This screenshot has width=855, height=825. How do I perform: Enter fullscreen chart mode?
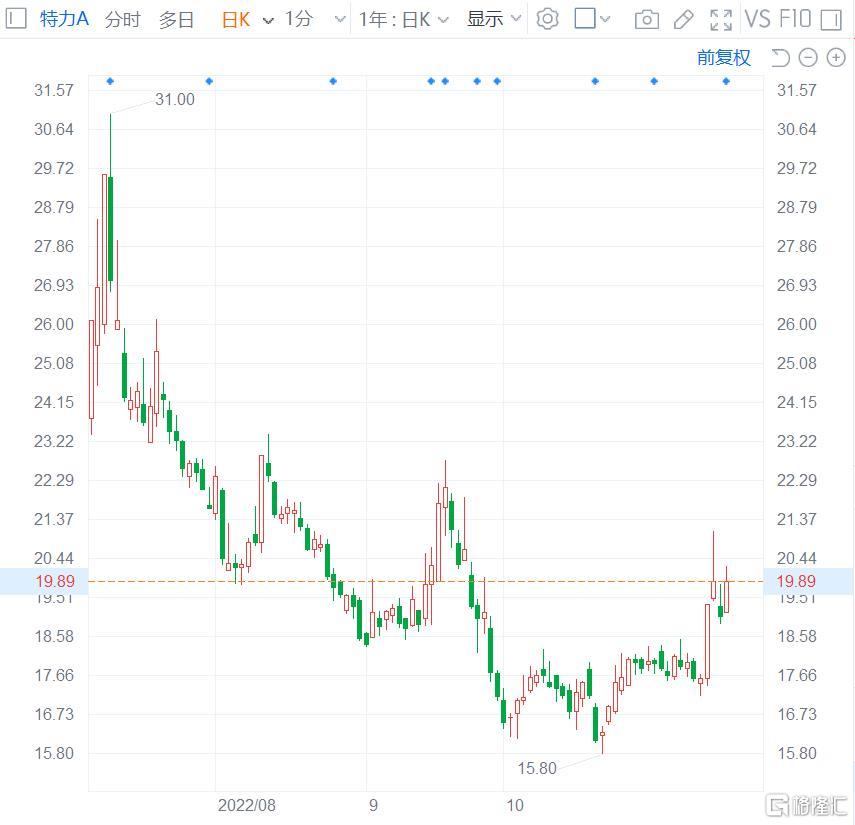pyautogui.click(x=721, y=20)
